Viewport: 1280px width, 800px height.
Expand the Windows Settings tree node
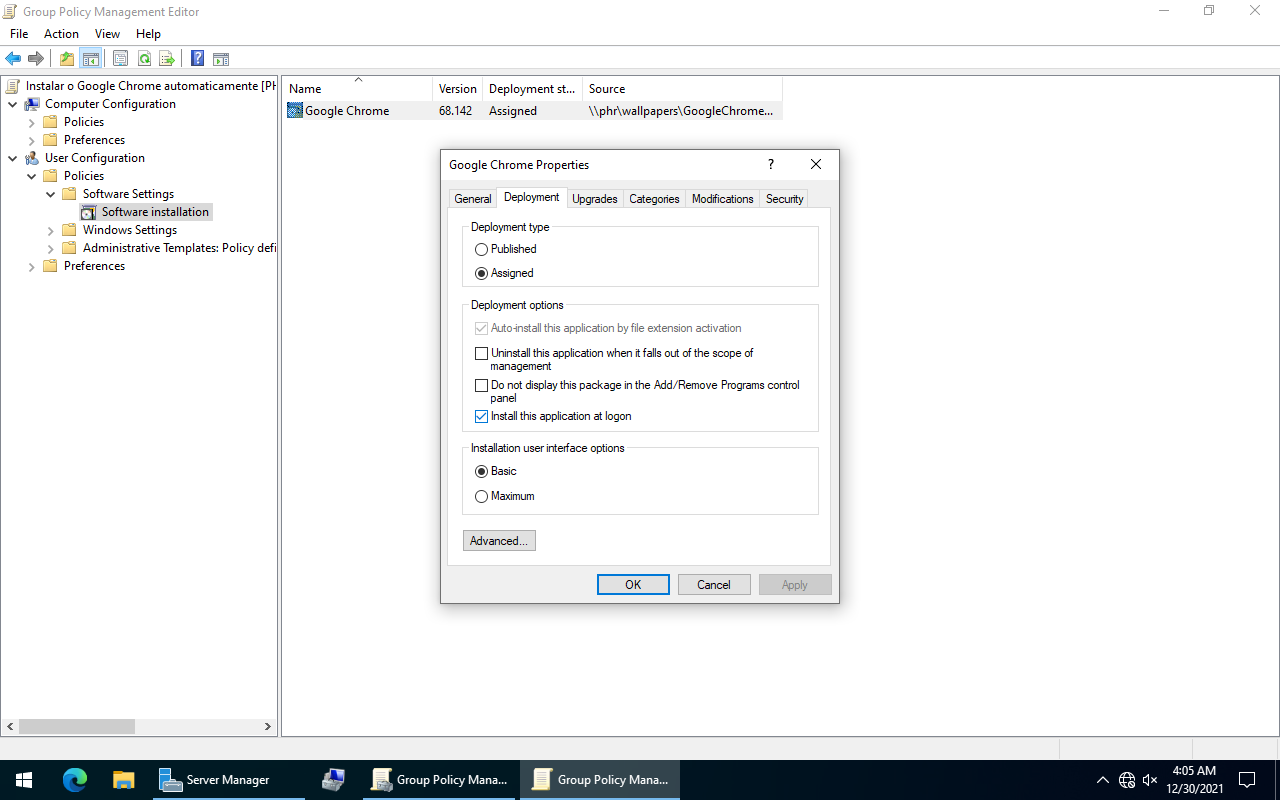[x=51, y=230]
